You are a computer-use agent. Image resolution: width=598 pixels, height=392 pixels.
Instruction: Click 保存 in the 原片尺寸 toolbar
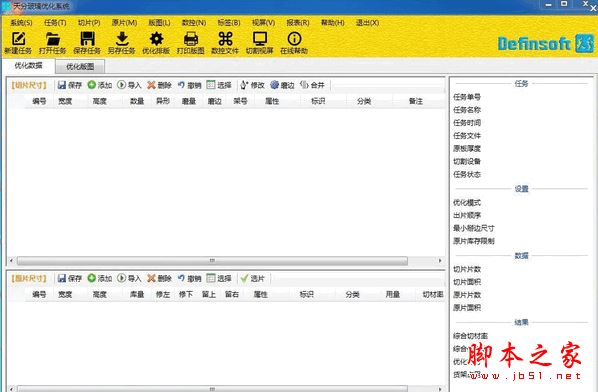[70, 278]
